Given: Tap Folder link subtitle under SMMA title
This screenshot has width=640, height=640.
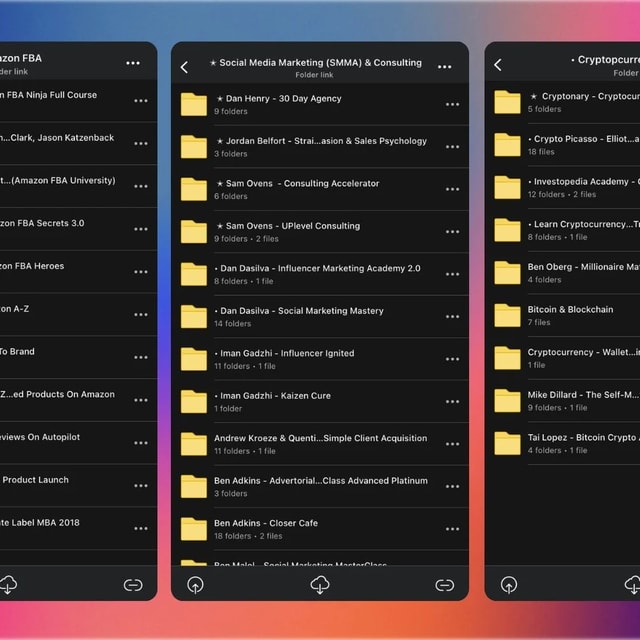Looking at the screenshot, I should click(x=314, y=75).
